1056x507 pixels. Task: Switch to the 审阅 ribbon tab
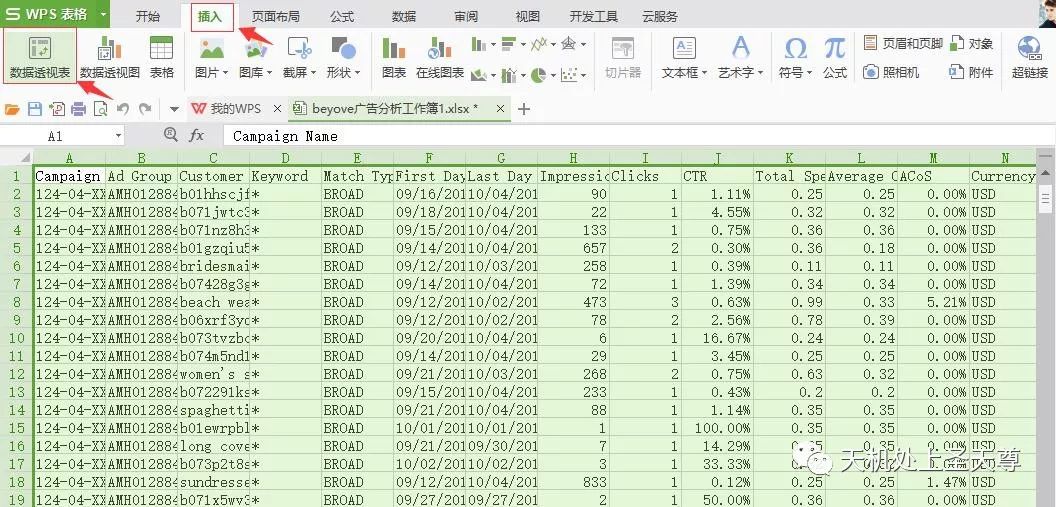[x=466, y=17]
